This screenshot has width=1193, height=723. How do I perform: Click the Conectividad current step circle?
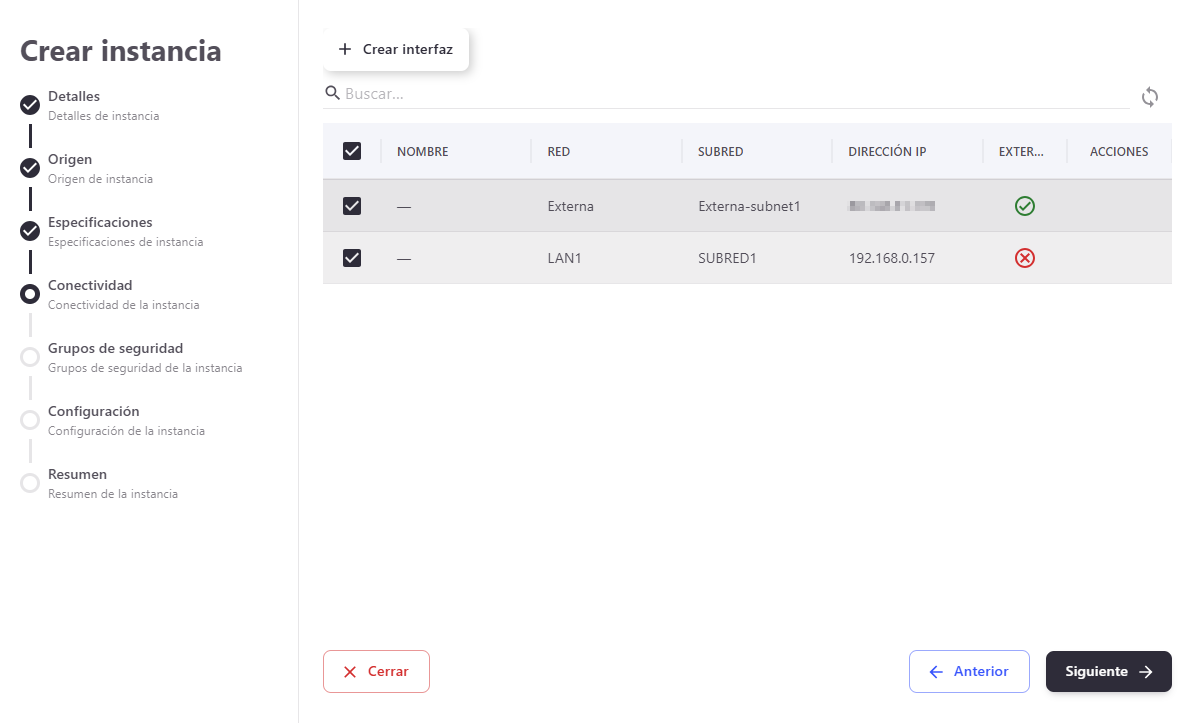30,294
